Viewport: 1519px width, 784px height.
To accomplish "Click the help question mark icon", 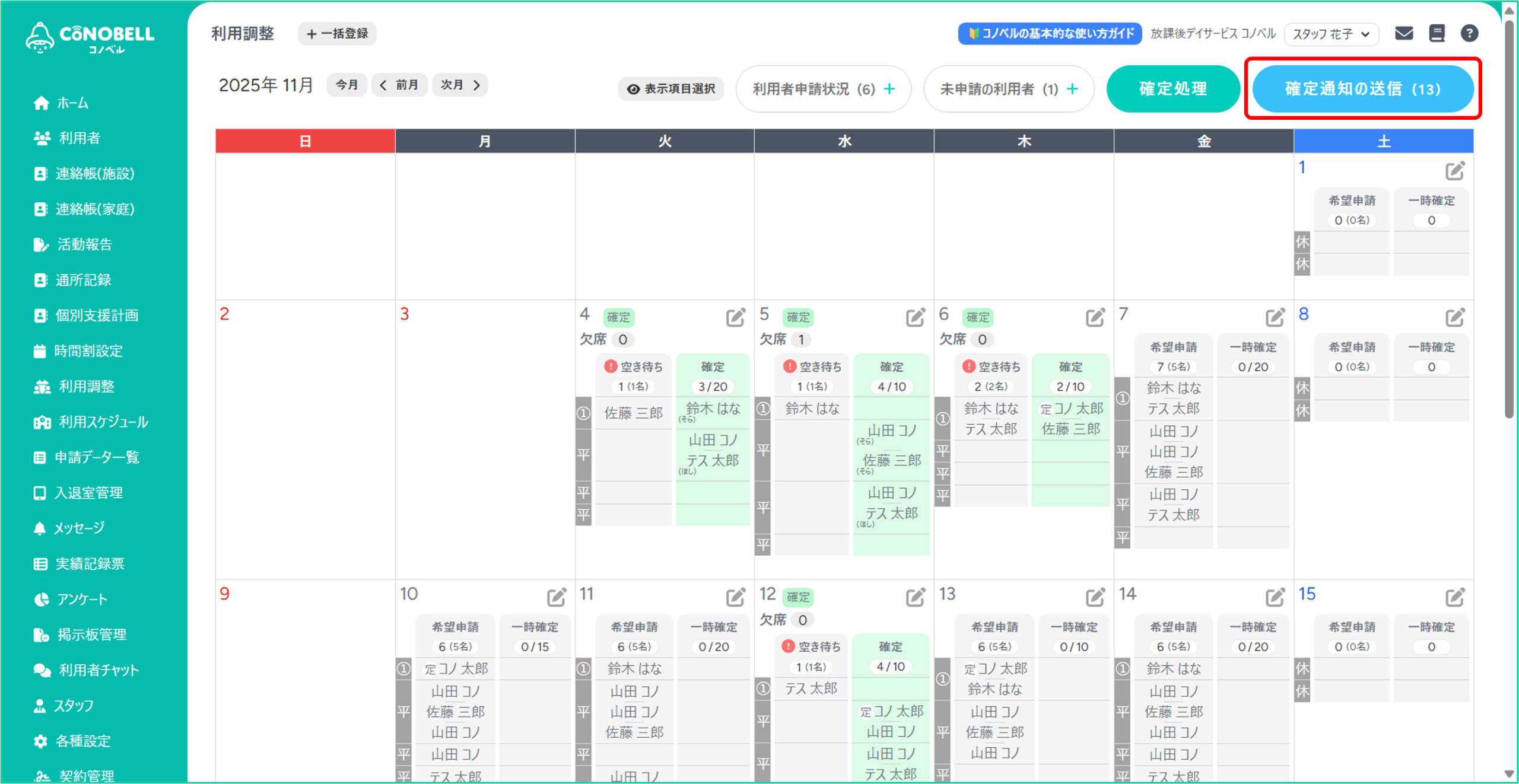I will click(x=1469, y=33).
